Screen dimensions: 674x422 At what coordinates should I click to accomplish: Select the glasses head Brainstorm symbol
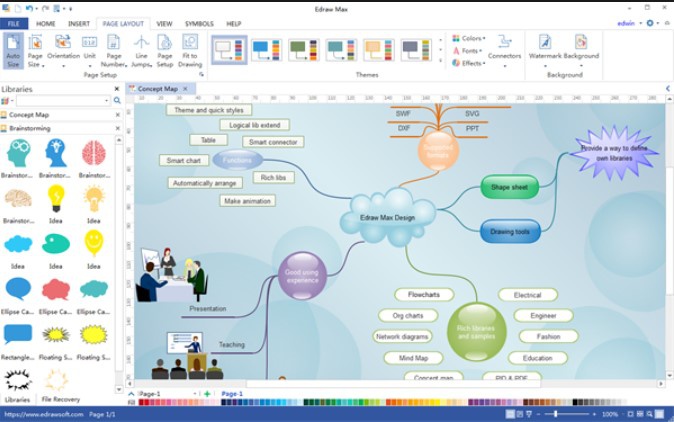pyautogui.click(x=18, y=153)
